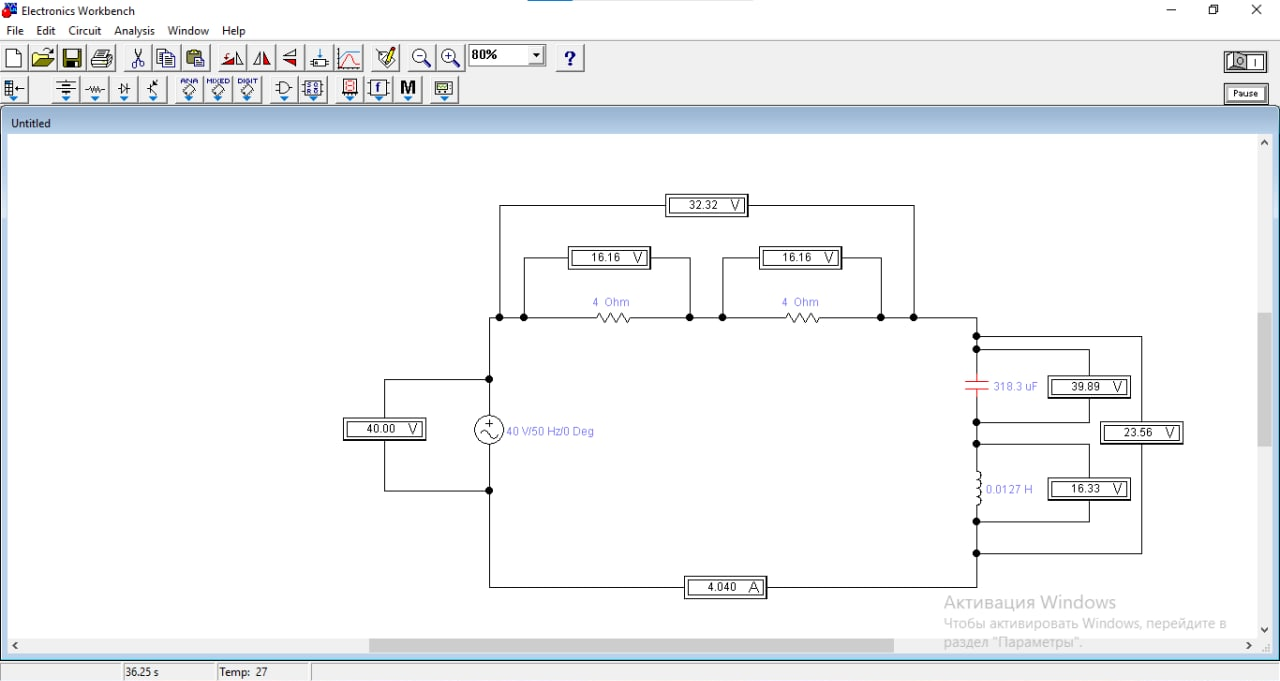Open the Diodes parts bin

click(x=124, y=90)
